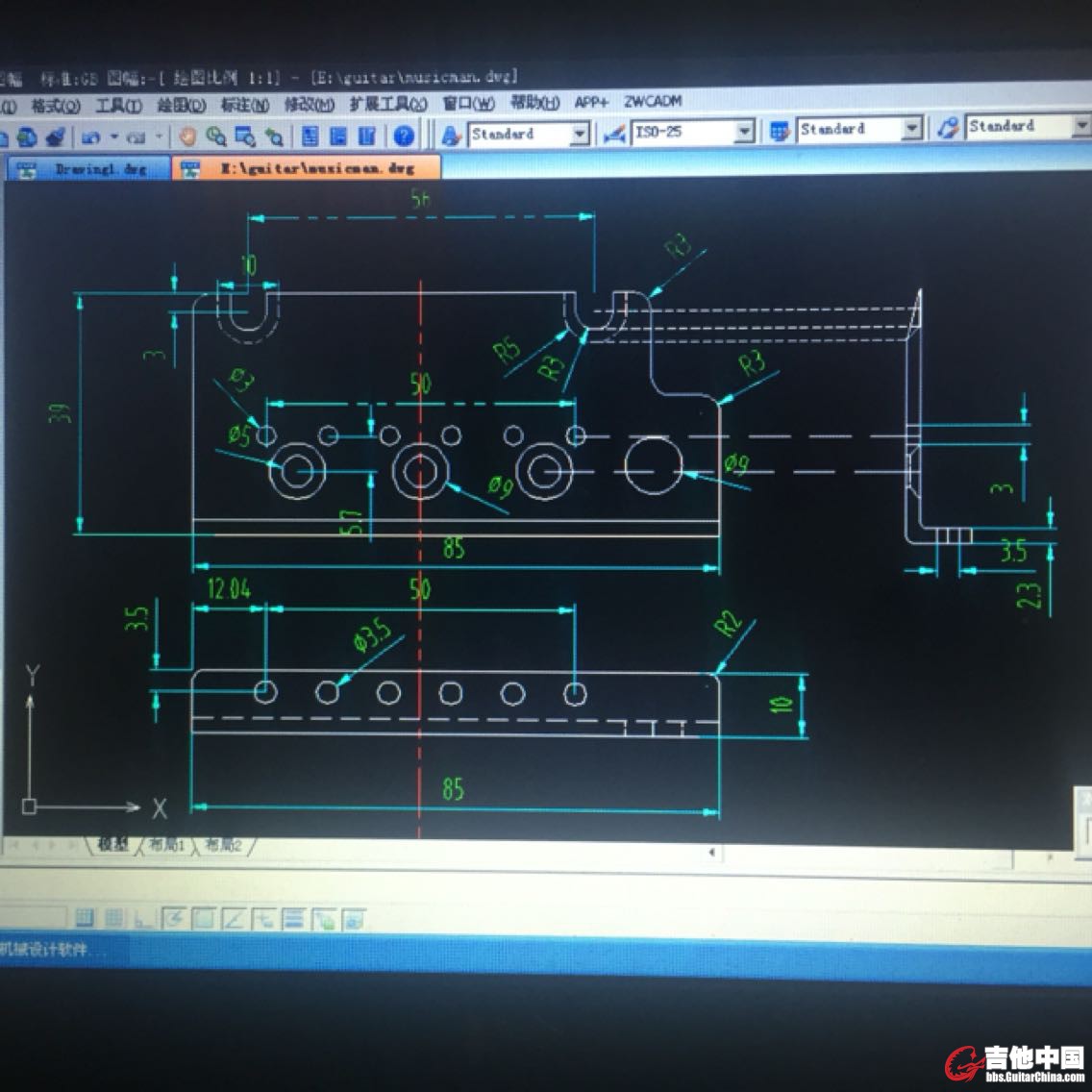
Task: Expand the Standard text style dropdown
Action: (x=580, y=134)
